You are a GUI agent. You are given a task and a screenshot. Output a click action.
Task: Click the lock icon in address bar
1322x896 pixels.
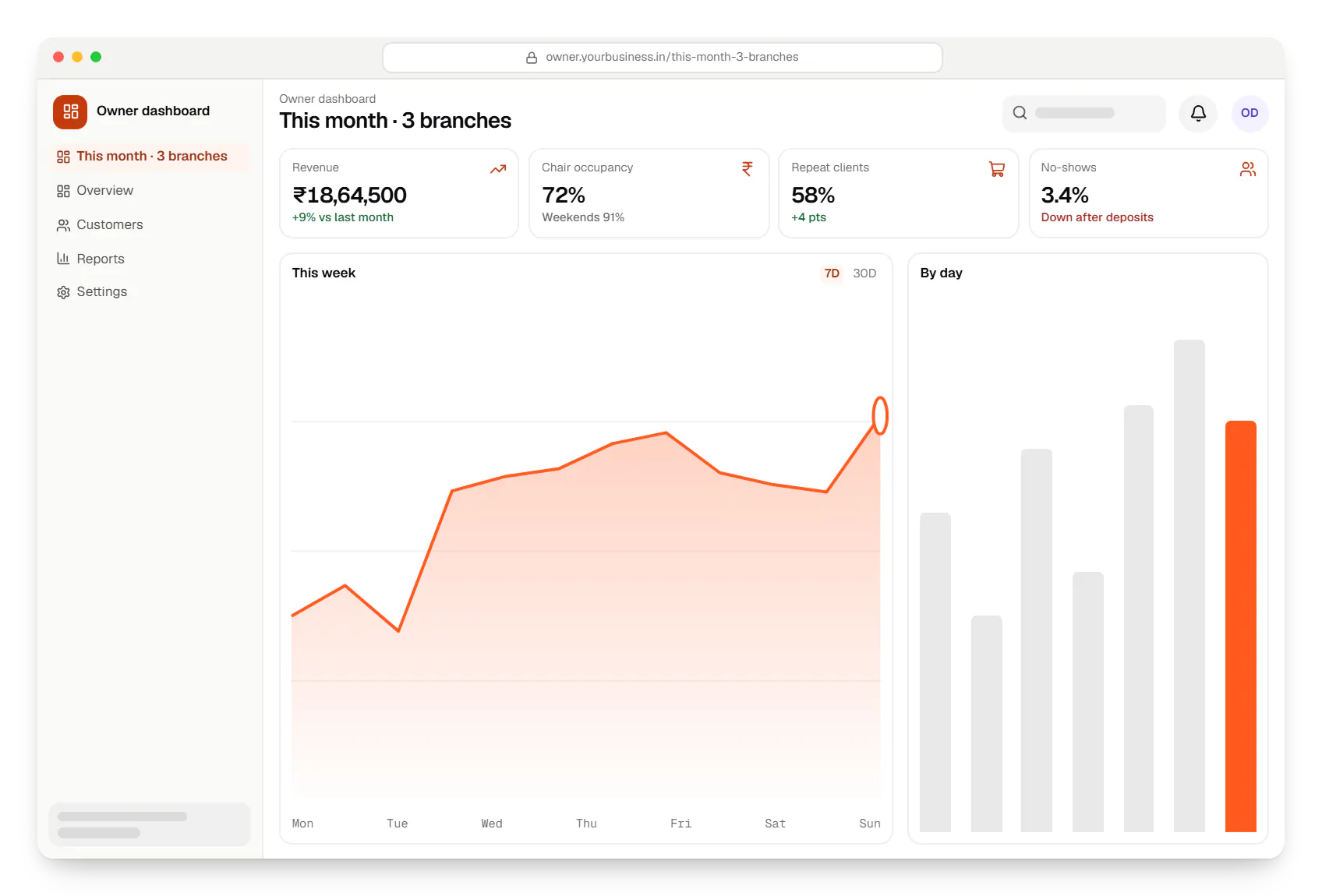click(x=532, y=58)
